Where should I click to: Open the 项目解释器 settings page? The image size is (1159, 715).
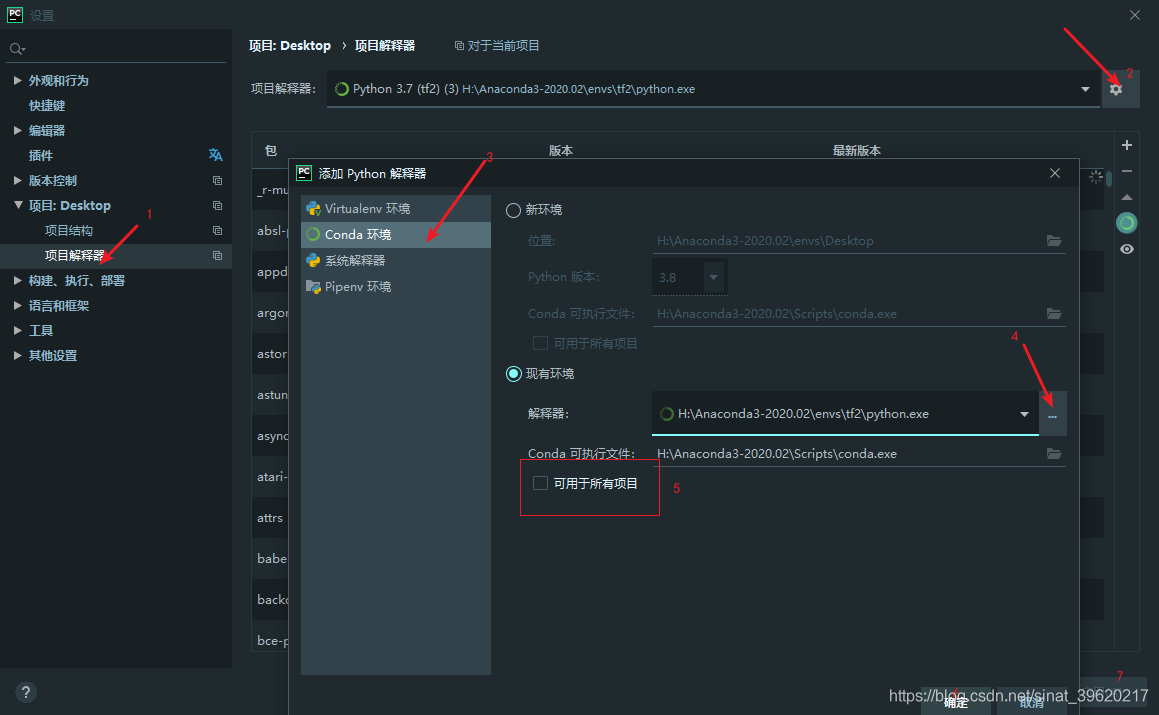pos(75,255)
